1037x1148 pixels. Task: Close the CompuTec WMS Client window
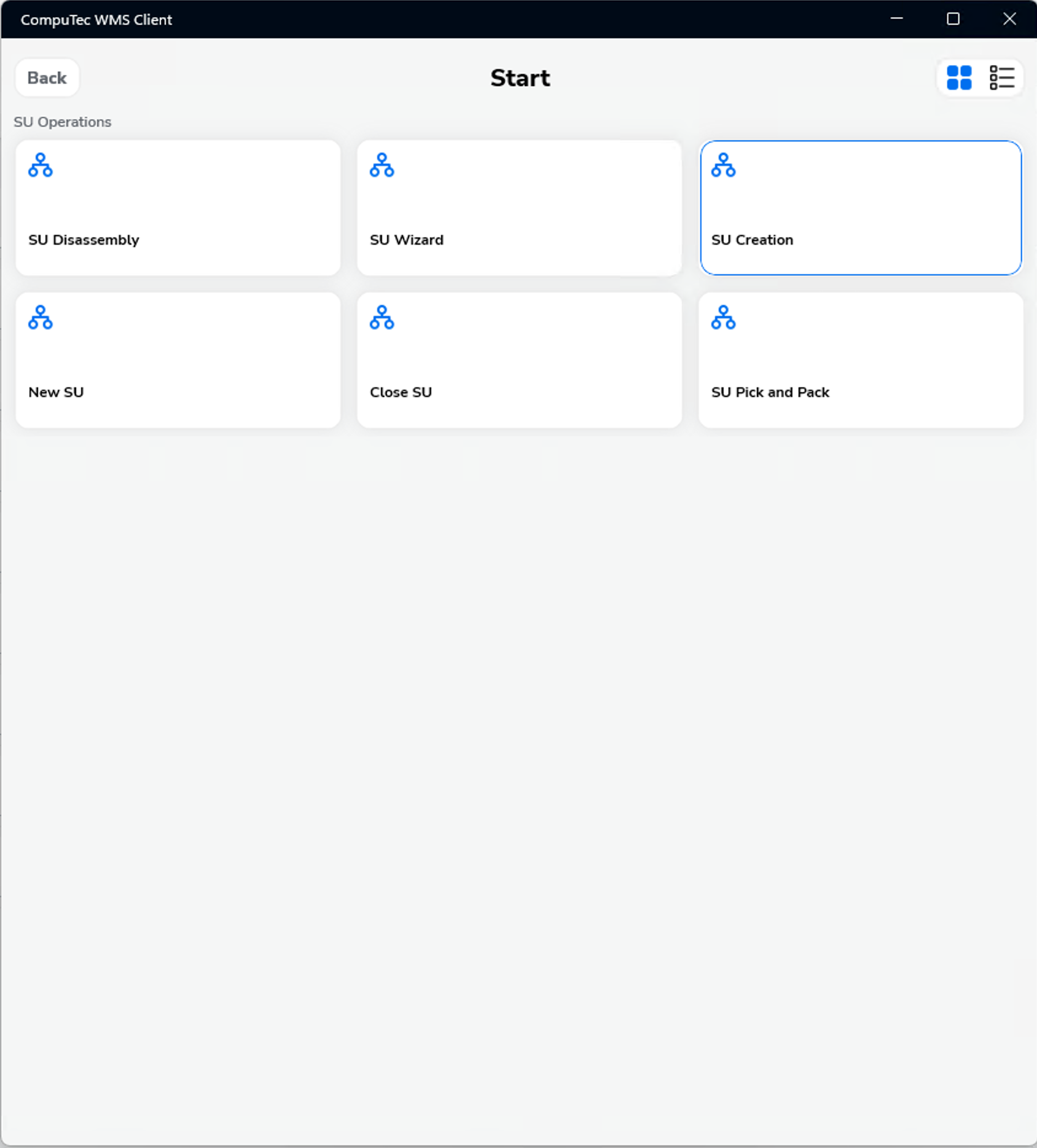click(1009, 19)
